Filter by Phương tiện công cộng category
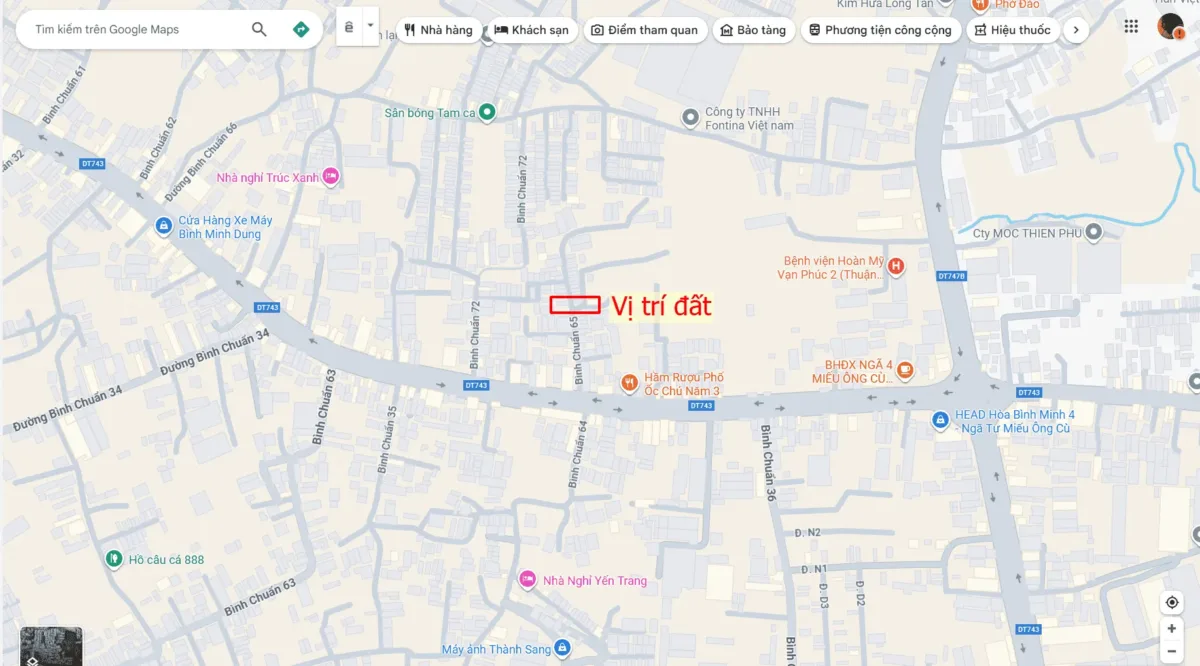The height and width of the screenshot is (666, 1200). [x=881, y=30]
